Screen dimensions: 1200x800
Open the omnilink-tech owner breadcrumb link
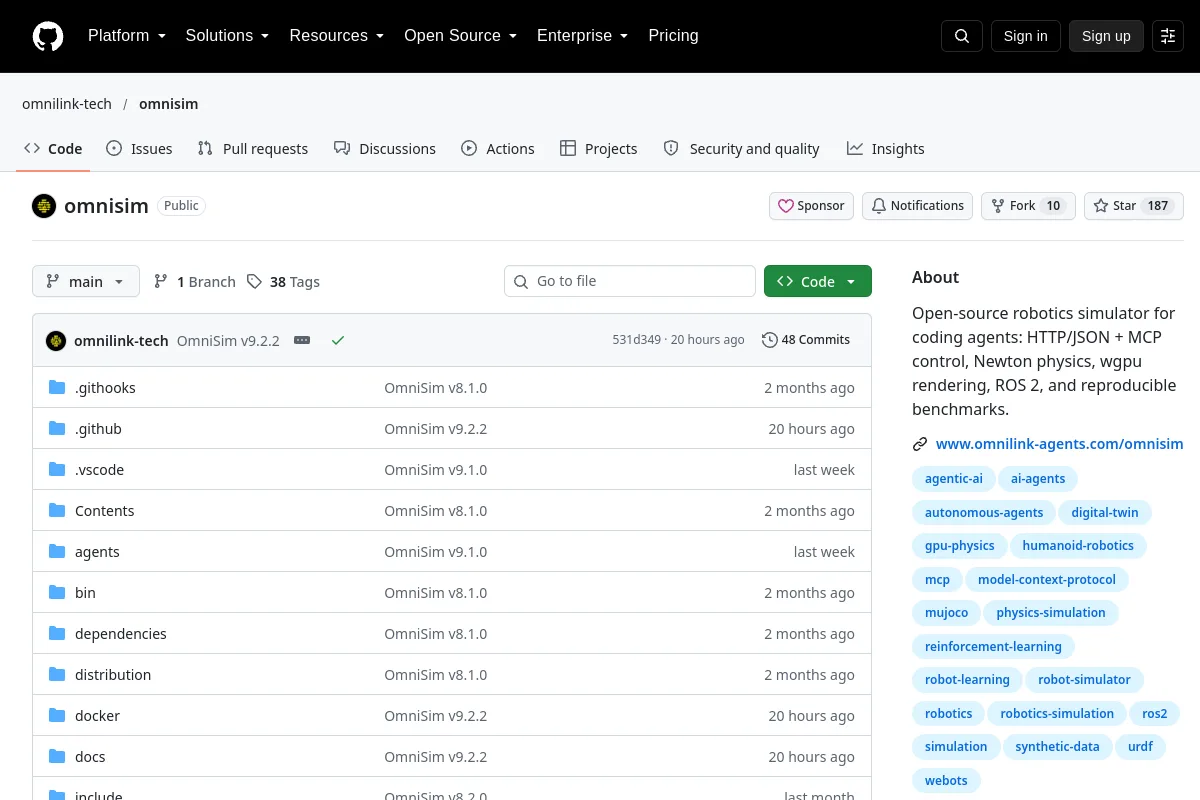(x=67, y=104)
